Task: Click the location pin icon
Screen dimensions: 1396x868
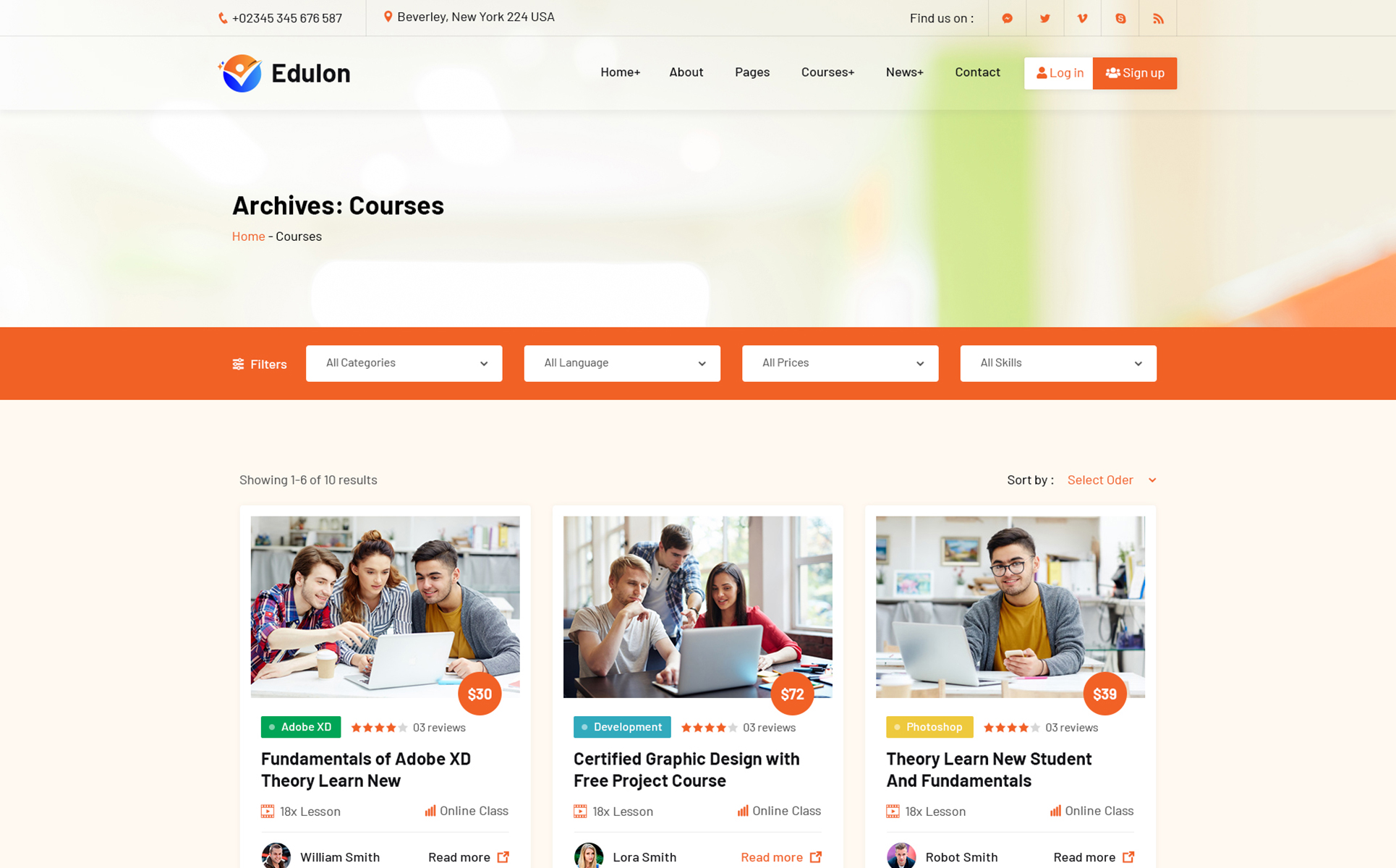Action: pyautogui.click(x=389, y=17)
